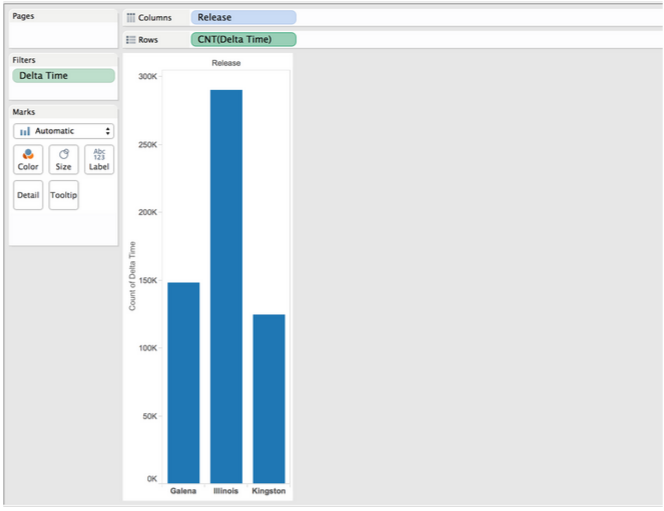
Task: Click the Rows shelf list icon
Action: [131, 40]
